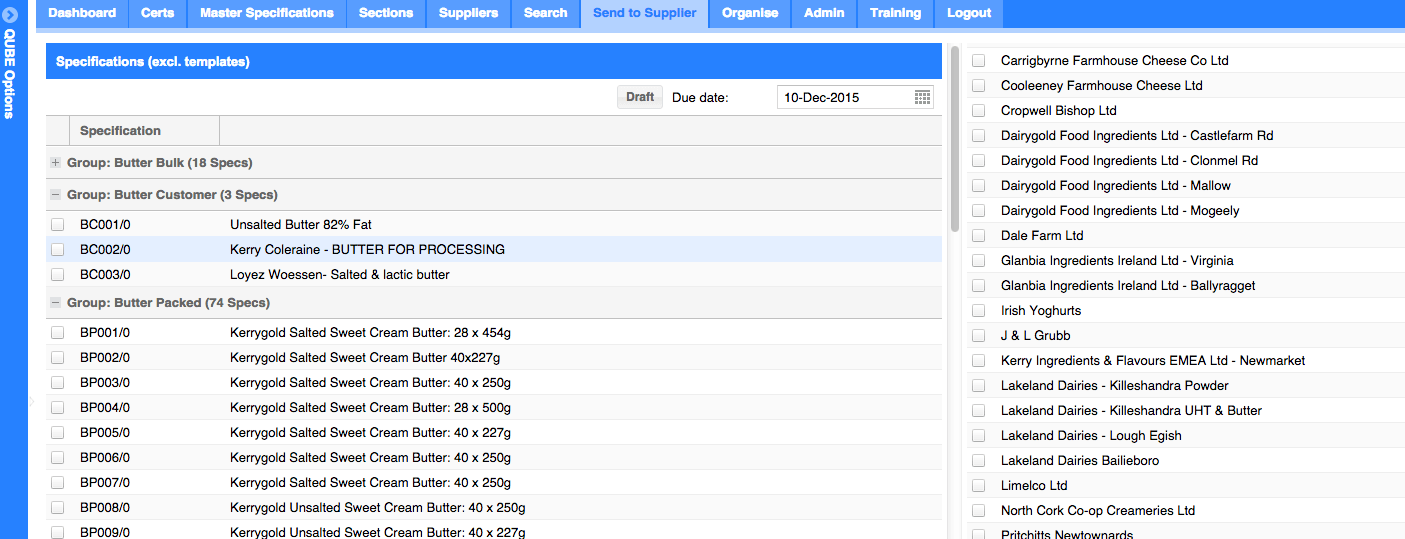
Task: Tick the checkbox for BC001/0
Action: (x=58, y=225)
